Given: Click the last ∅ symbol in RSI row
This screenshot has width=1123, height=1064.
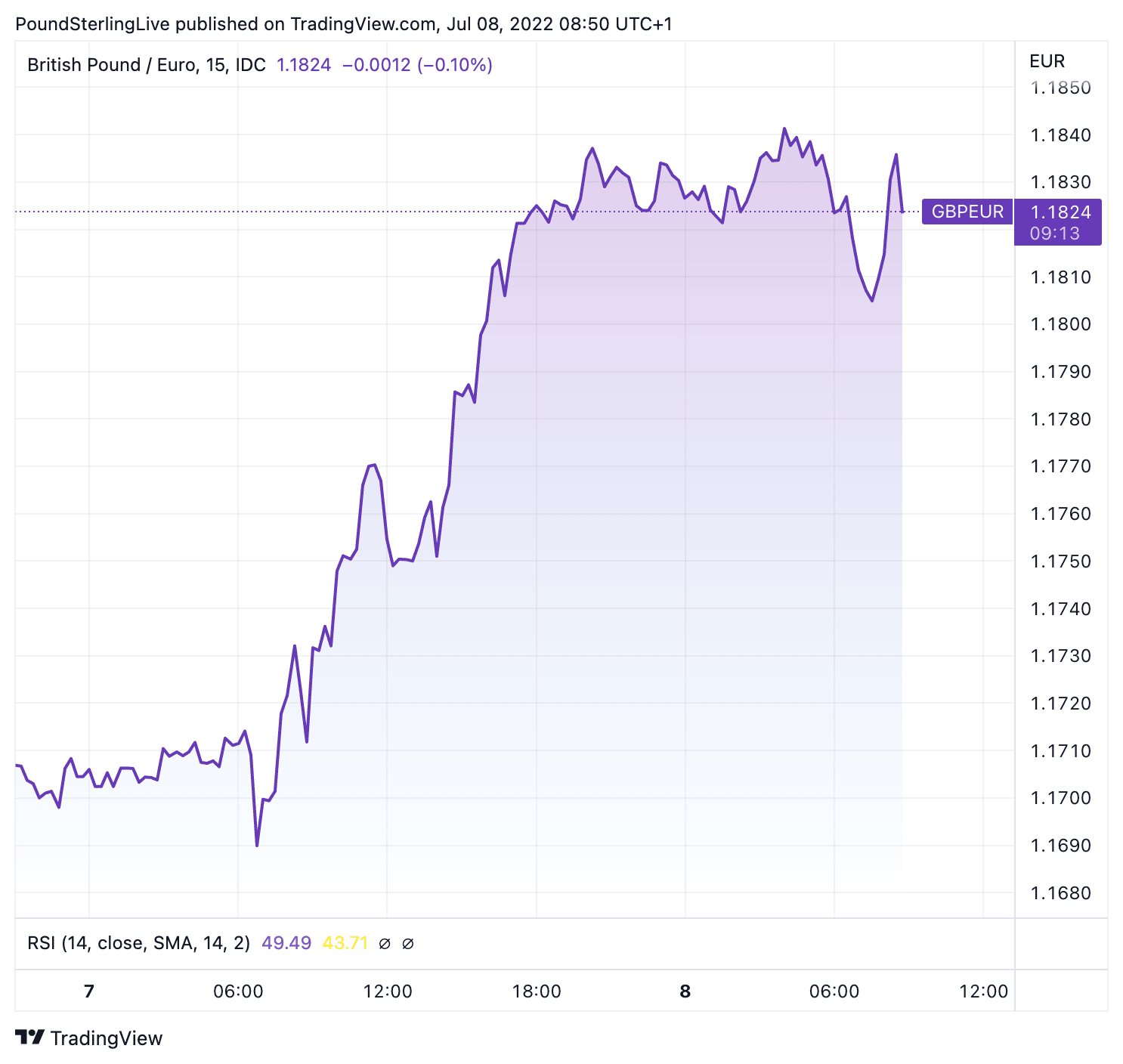Looking at the screenshot, I should tap(408, 943).
